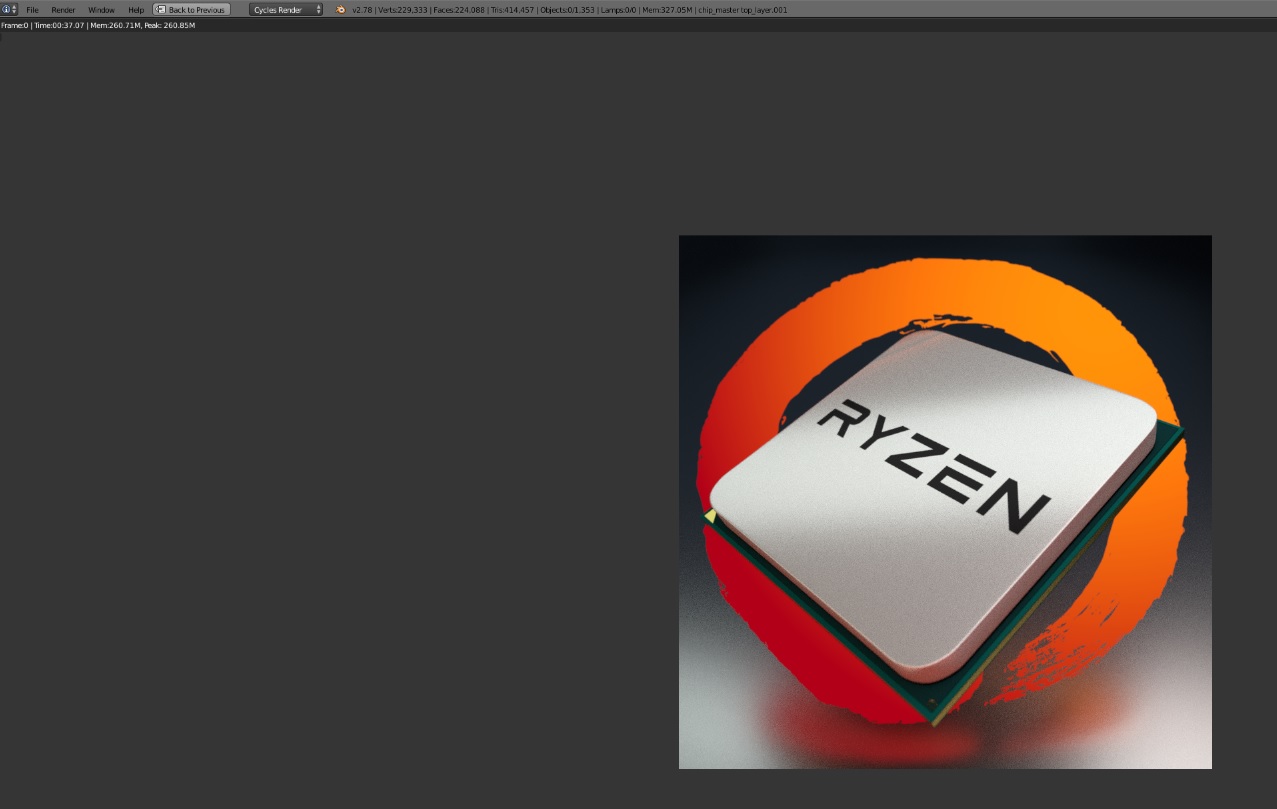Click the Verts:229,333 statistic text
1277x809 pixels.
pos(403,10)
